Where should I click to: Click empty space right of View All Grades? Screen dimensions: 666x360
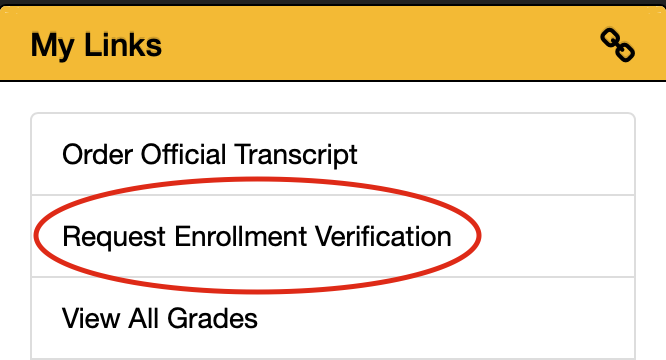click(446, 318)
